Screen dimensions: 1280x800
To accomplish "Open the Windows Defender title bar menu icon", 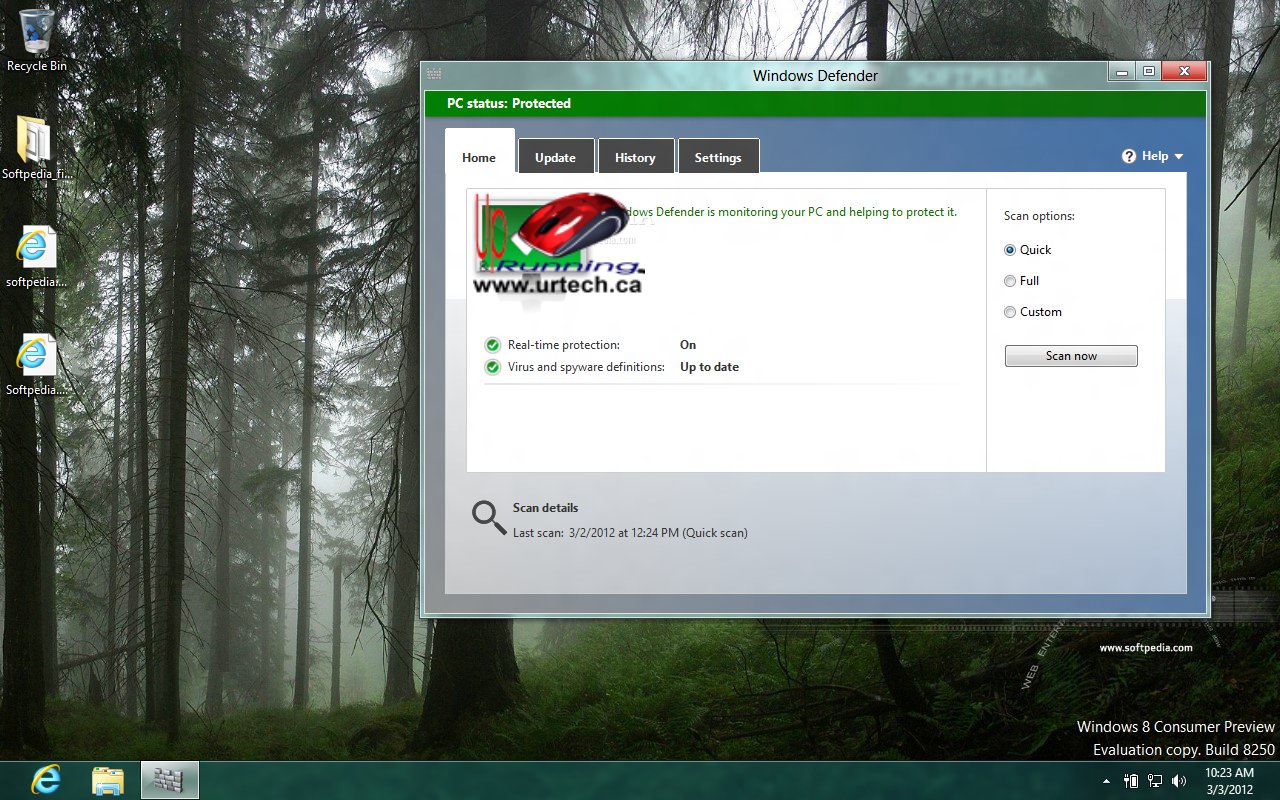I will [433, 74].
